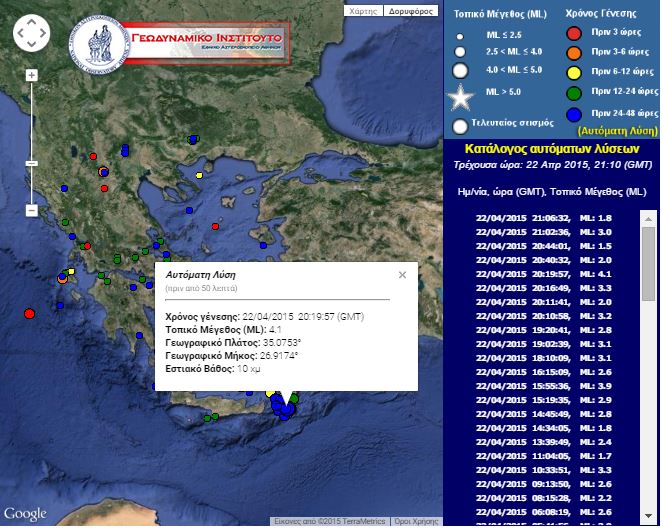The image size is (662, 528).
Task: Select list entry 11:04:05 ML 1.7
Action: (x=543, y=456)
